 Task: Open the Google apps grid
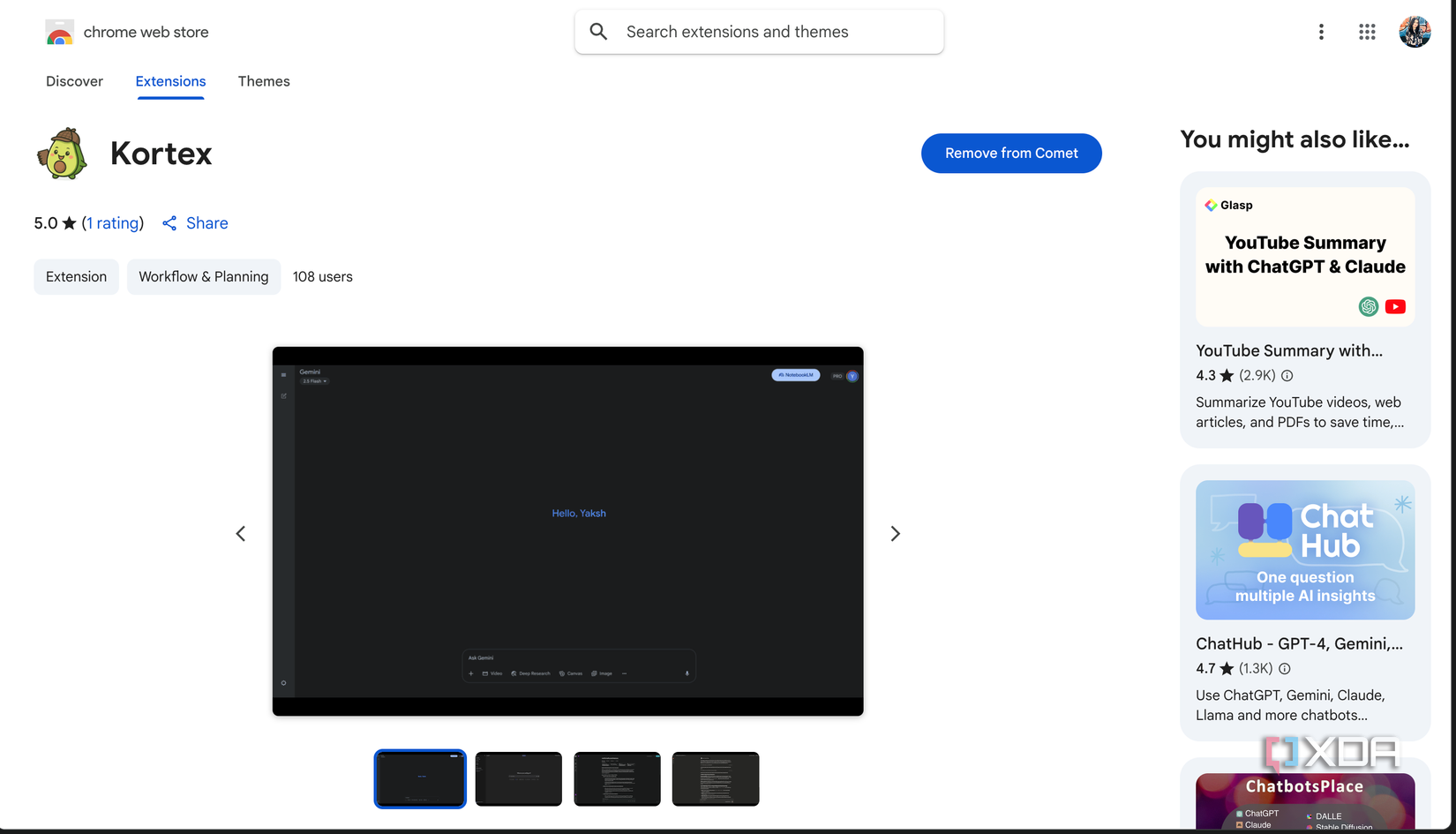click(1366, 32)
